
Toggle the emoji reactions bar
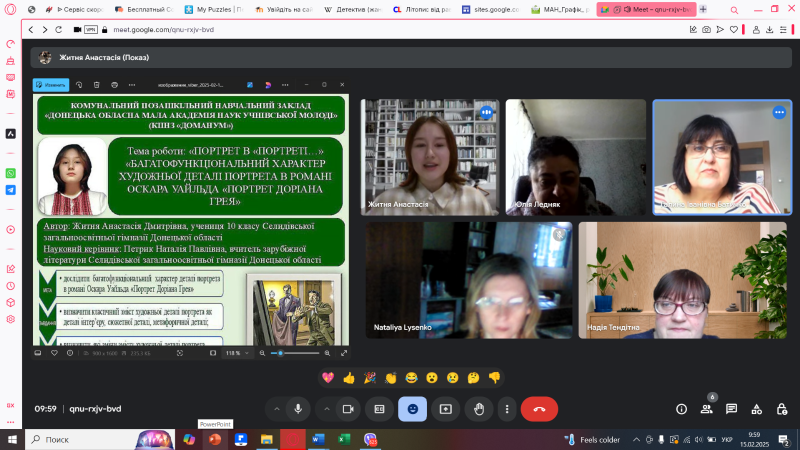point(412,408)
